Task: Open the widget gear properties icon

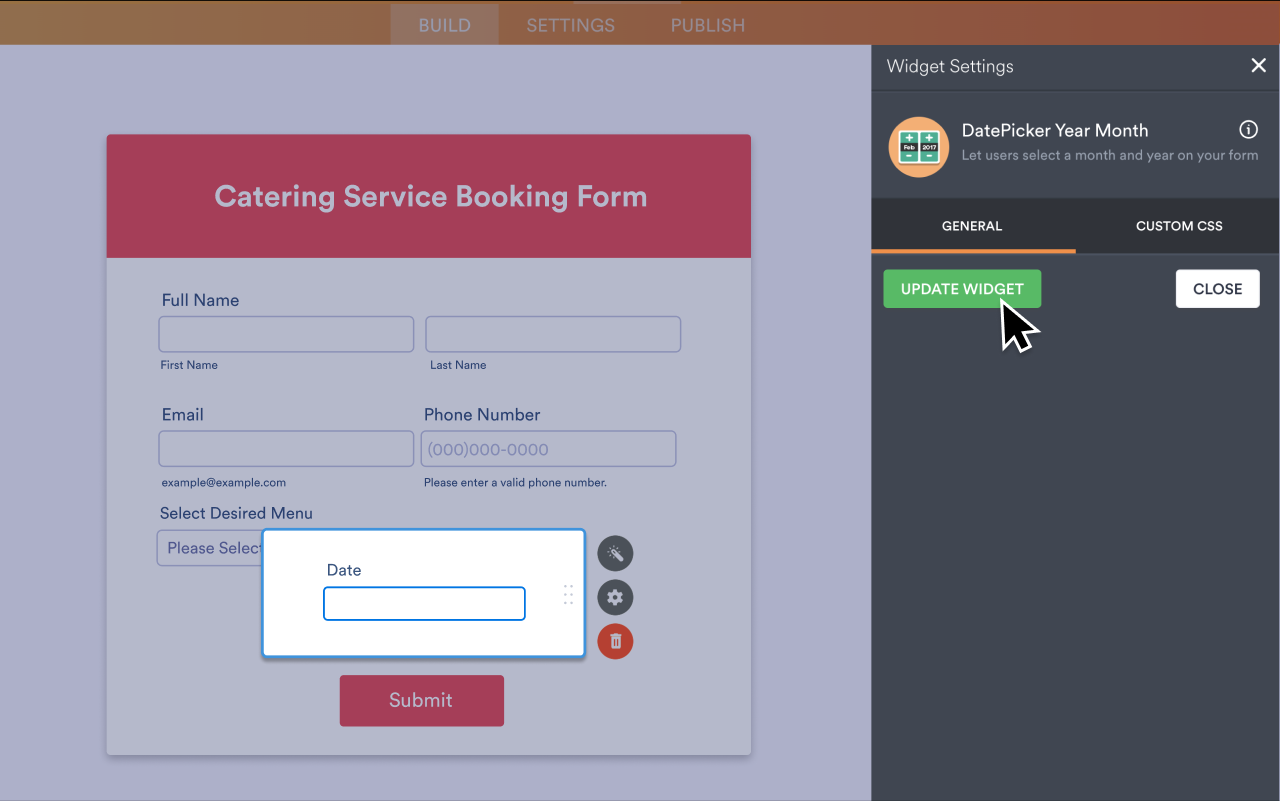Action: click(615, 597)
